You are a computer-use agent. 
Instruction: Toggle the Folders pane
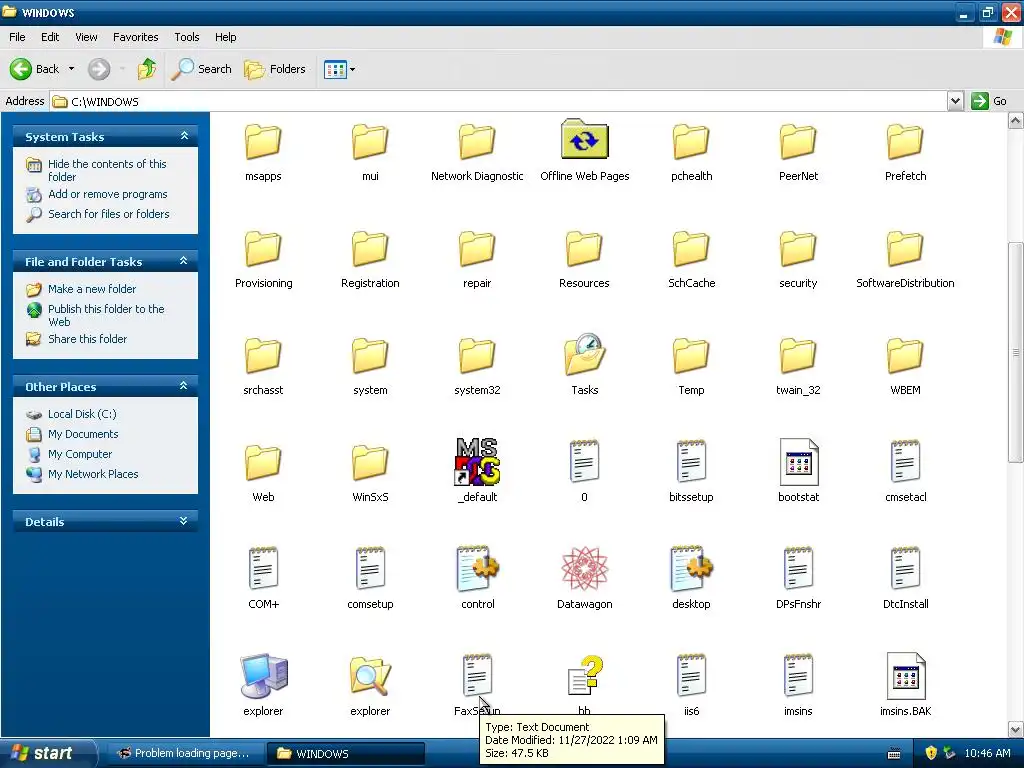click(274, 69)
